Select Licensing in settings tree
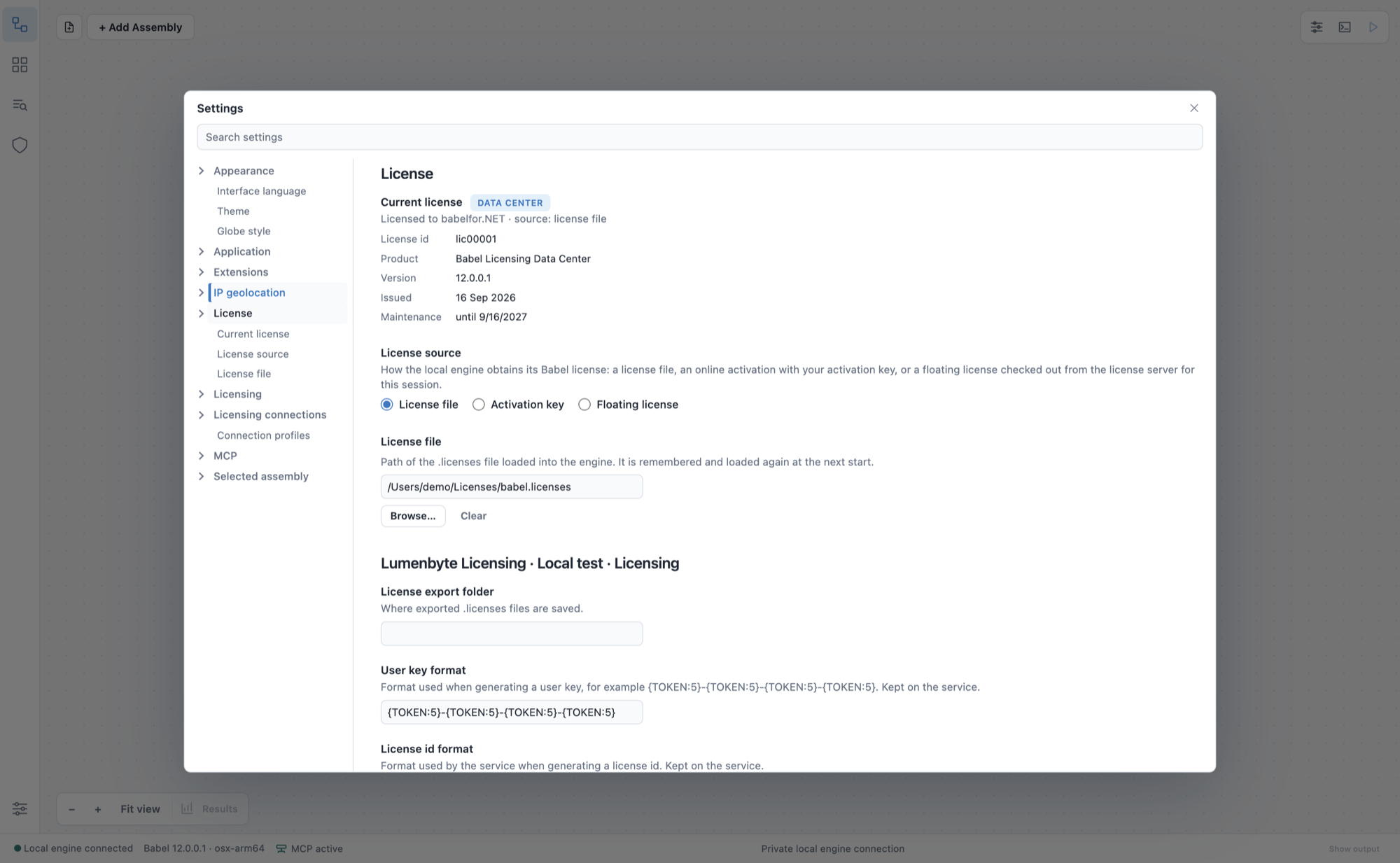This screenshot has width=1400, height=863. (x=237, y=394)
